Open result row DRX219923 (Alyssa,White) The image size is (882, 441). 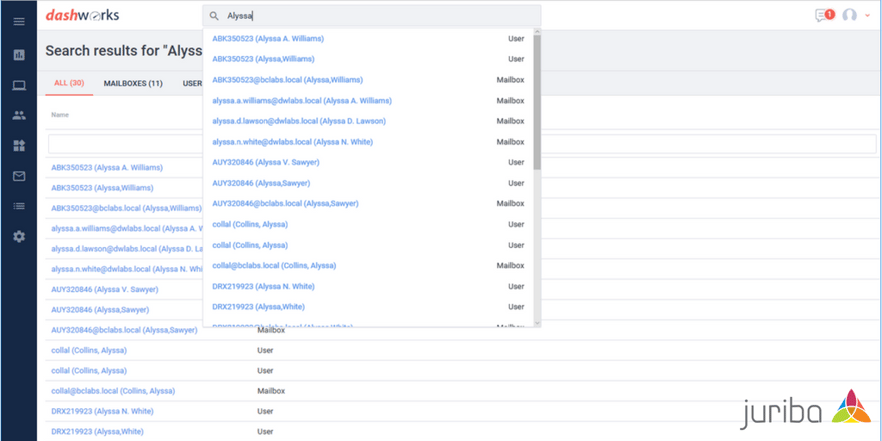97,431
